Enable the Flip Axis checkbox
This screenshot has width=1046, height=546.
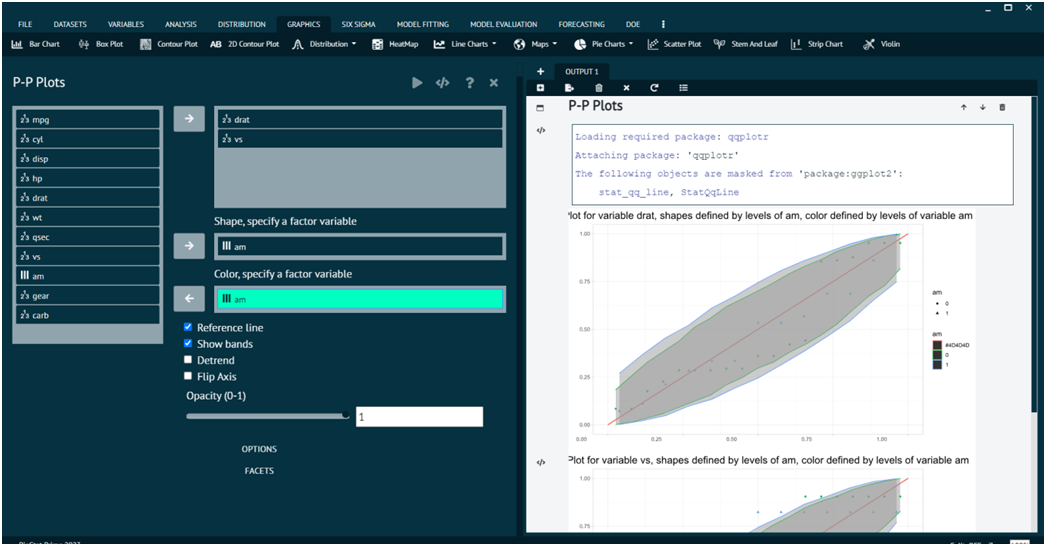(x=188, y=376)
